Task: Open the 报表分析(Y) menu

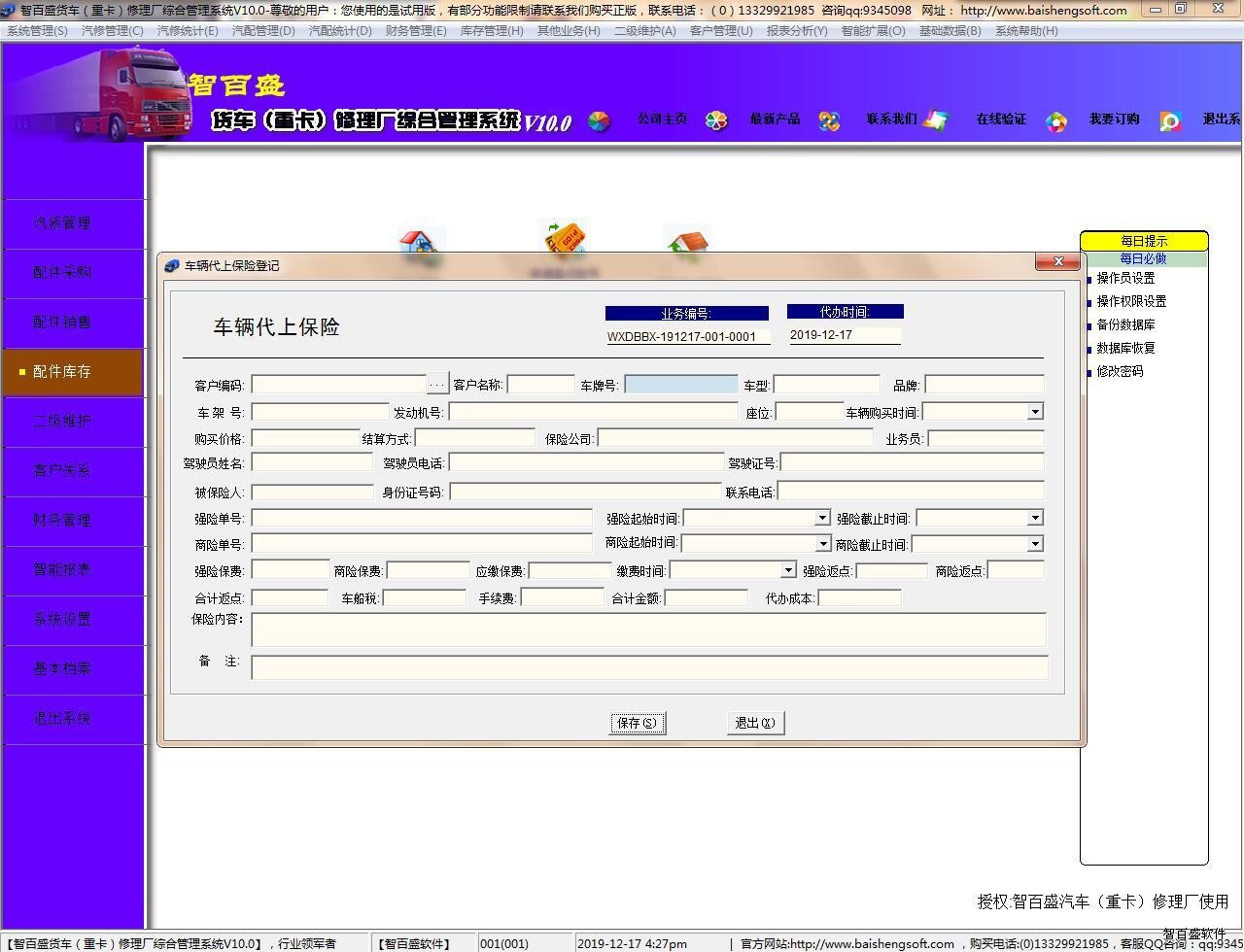Action: click(797, 30)
